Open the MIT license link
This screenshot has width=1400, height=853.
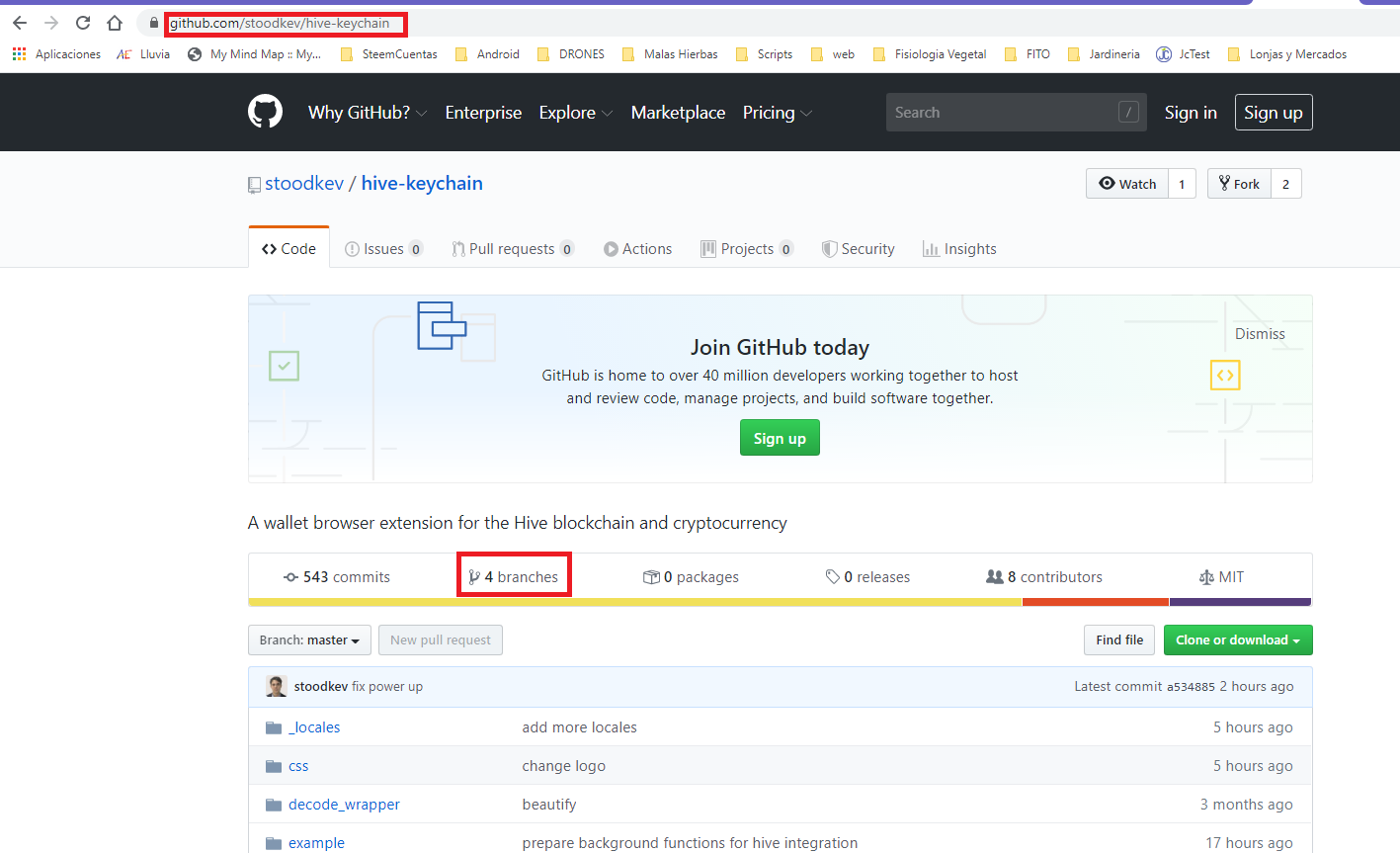pos(1221,577)
